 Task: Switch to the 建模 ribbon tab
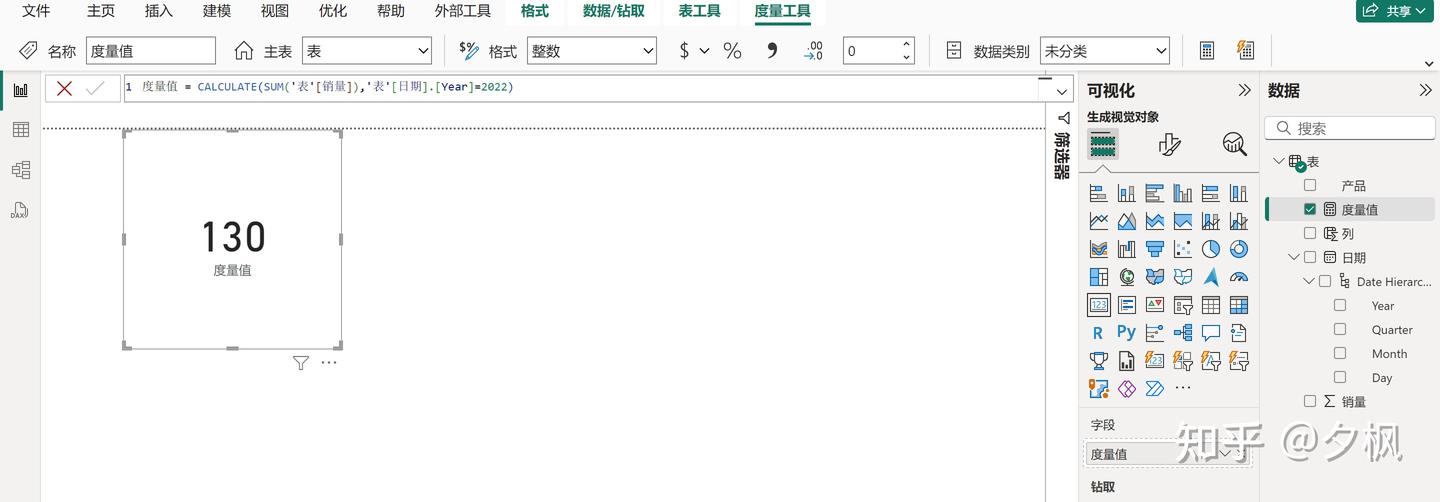[217, 11]
